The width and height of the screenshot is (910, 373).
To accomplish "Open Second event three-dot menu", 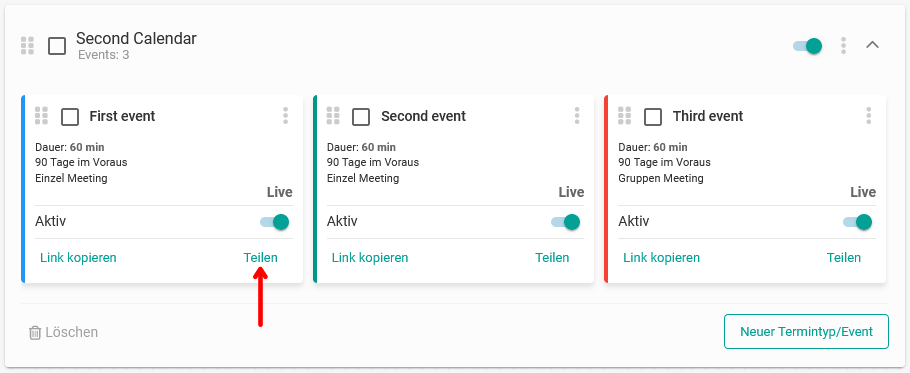I will click(577, 115).
